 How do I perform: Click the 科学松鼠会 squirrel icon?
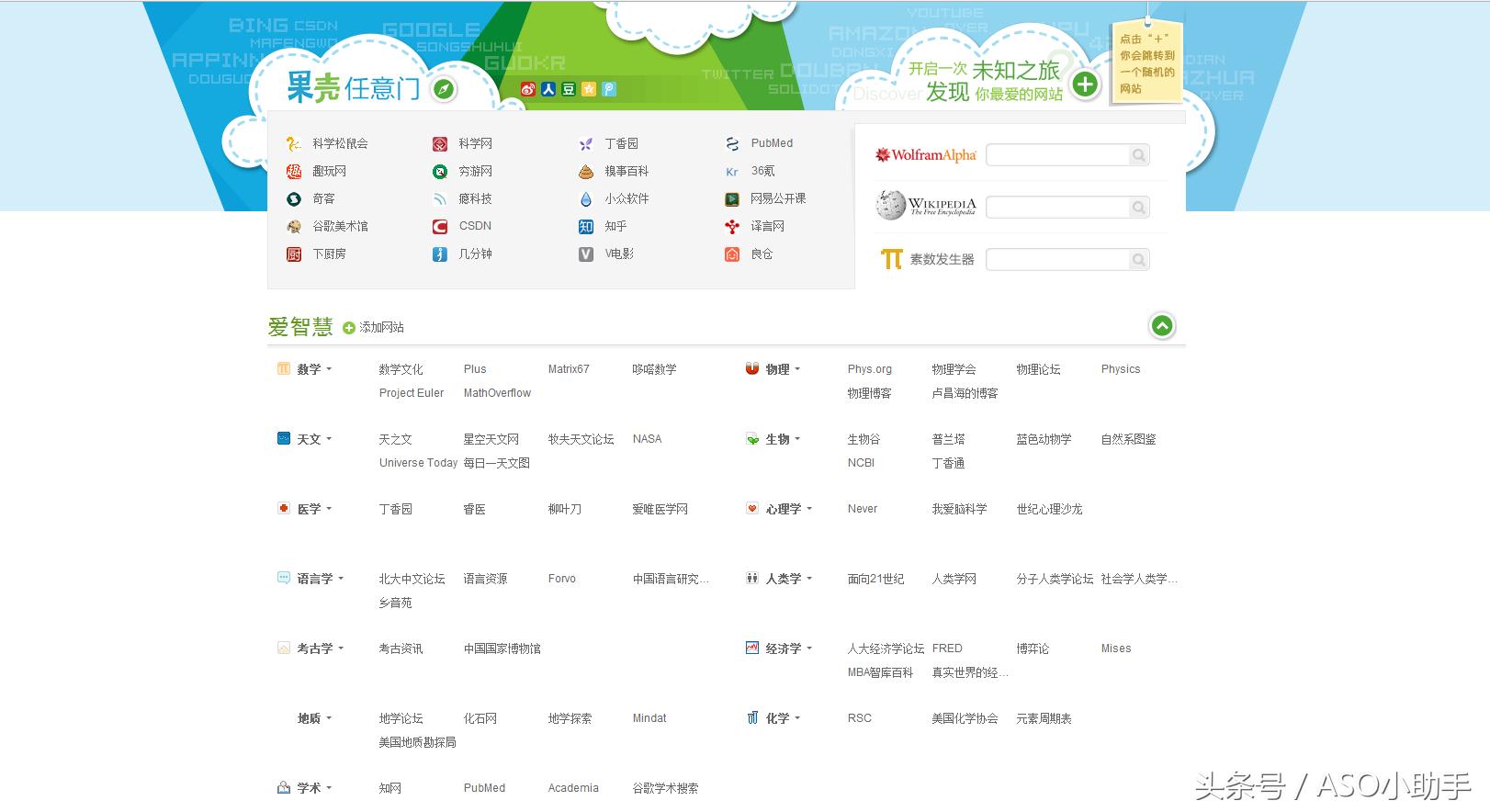294,143
